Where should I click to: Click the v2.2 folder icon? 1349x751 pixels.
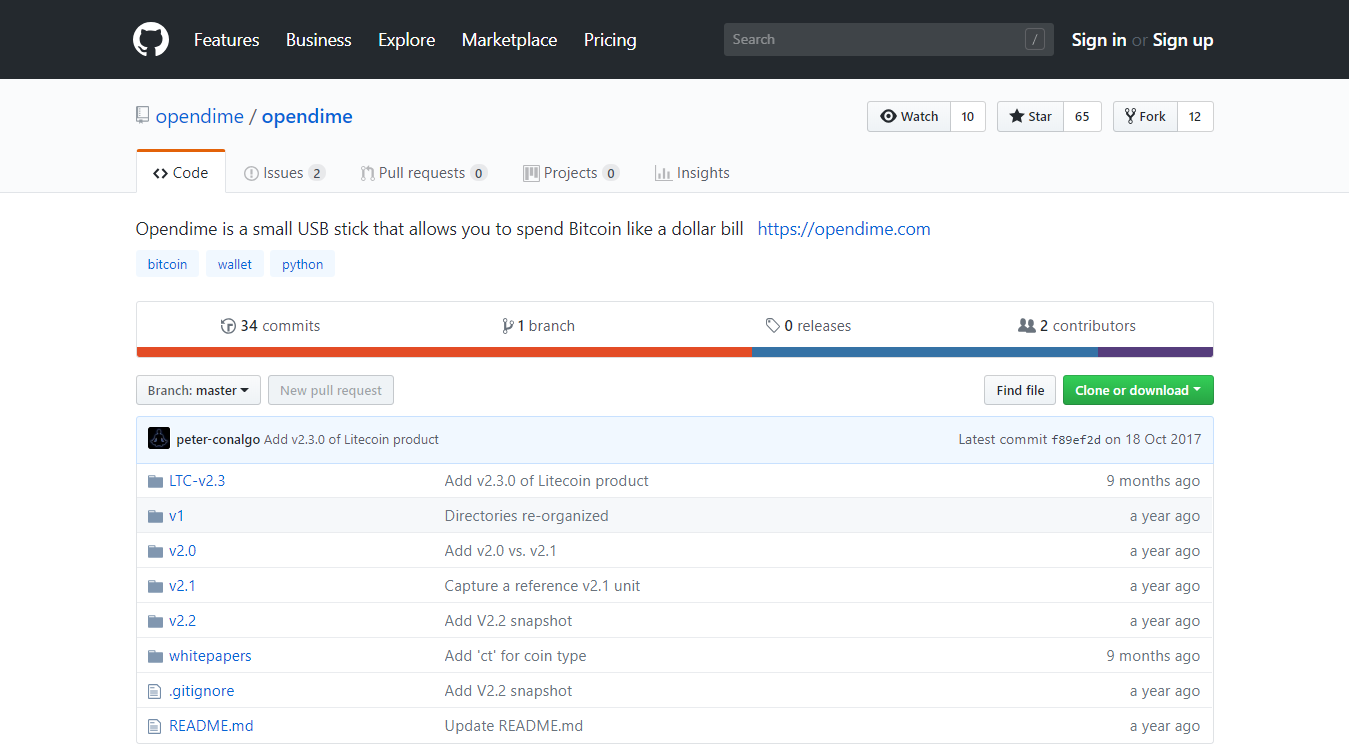point(155,621)
